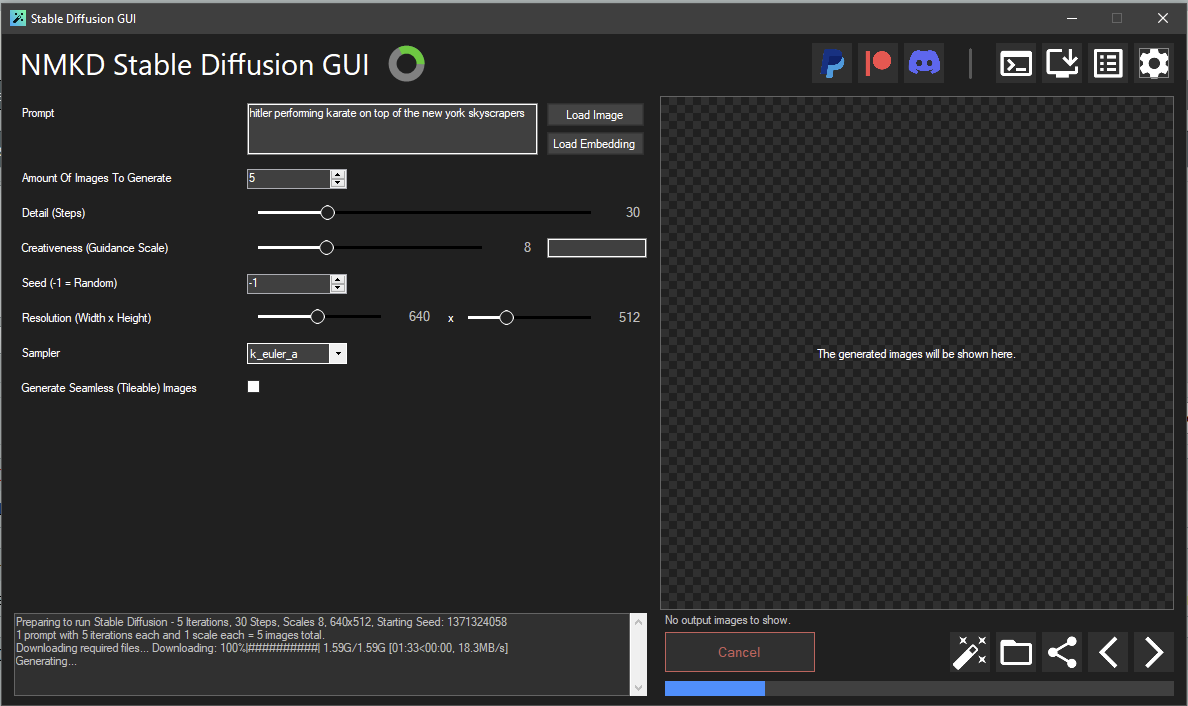Decrease the Seed value spinner
1188x706 pixels.
tap(338, 288)
